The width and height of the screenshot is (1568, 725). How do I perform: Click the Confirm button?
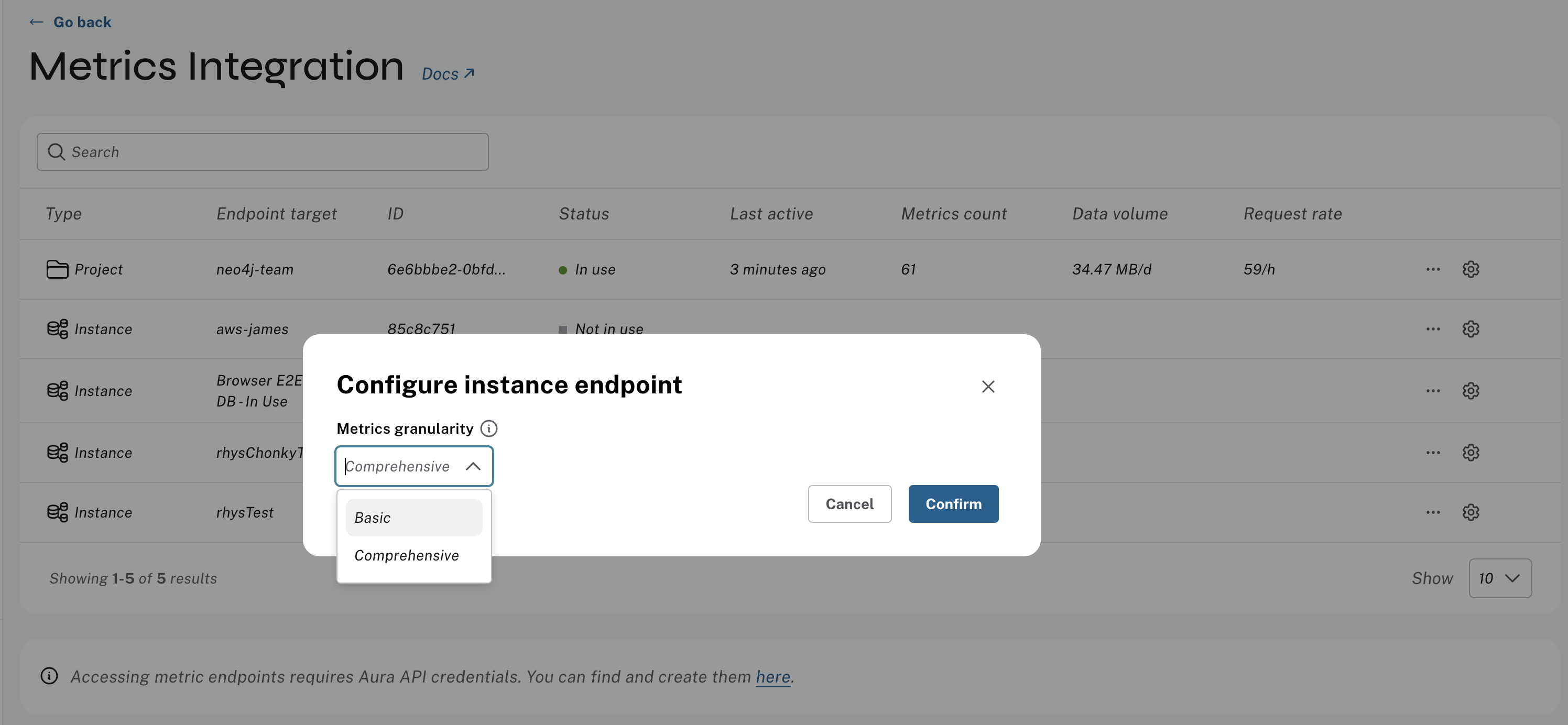953,503
